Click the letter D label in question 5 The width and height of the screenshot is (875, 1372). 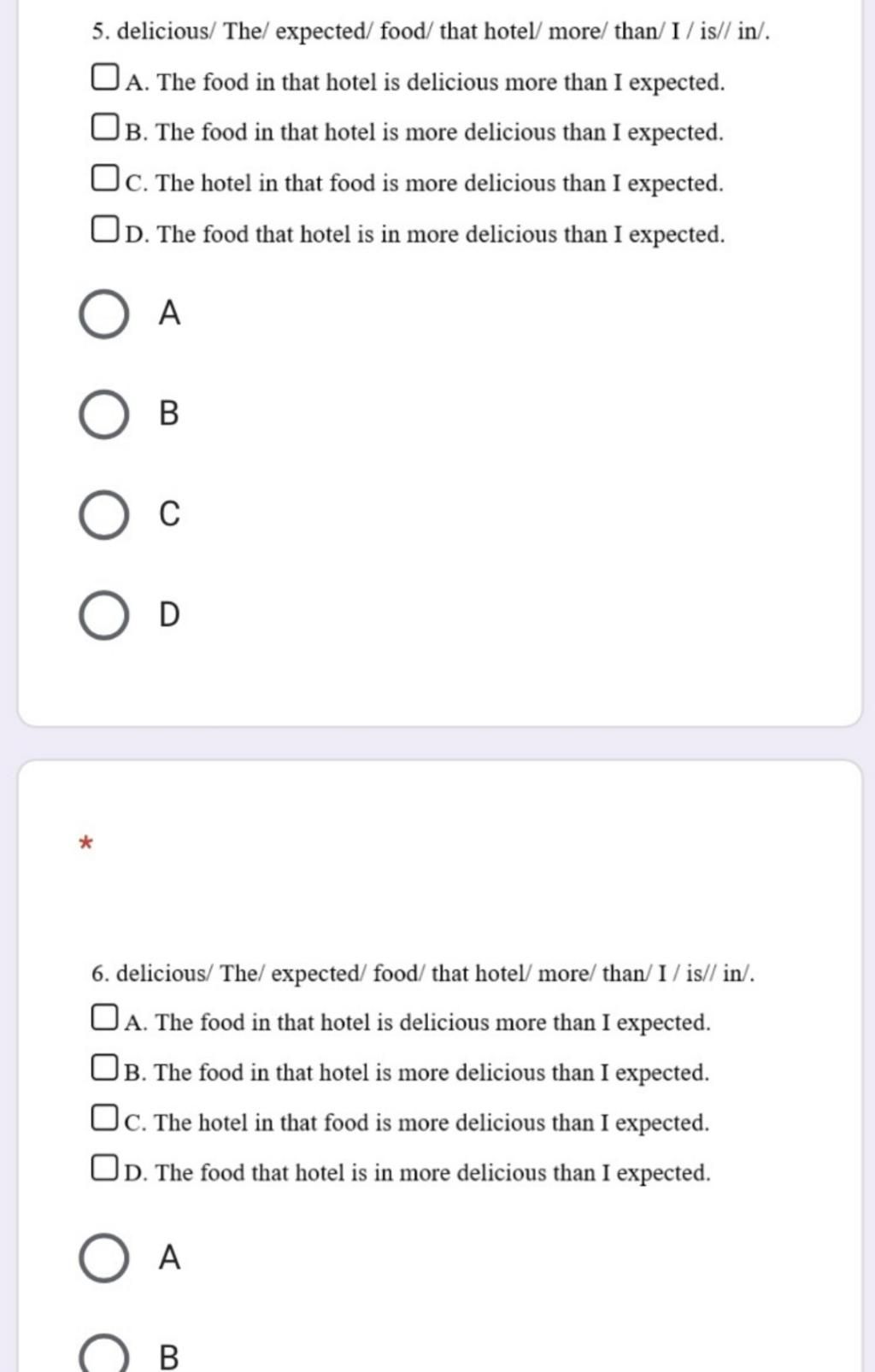point(169,615)
